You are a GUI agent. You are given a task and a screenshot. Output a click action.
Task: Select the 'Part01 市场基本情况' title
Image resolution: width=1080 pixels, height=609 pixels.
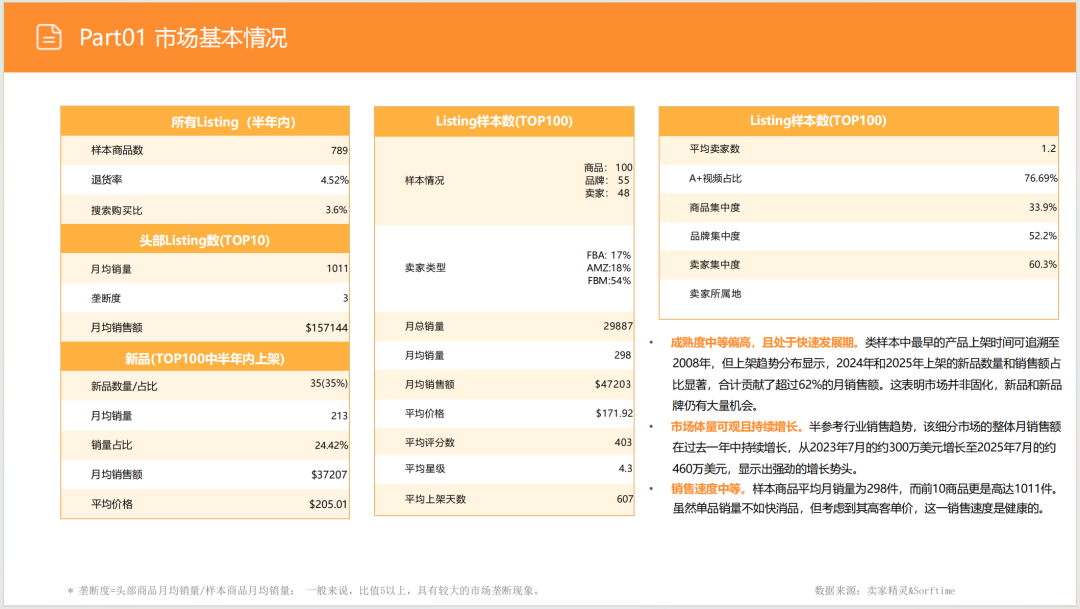point(183,38)
